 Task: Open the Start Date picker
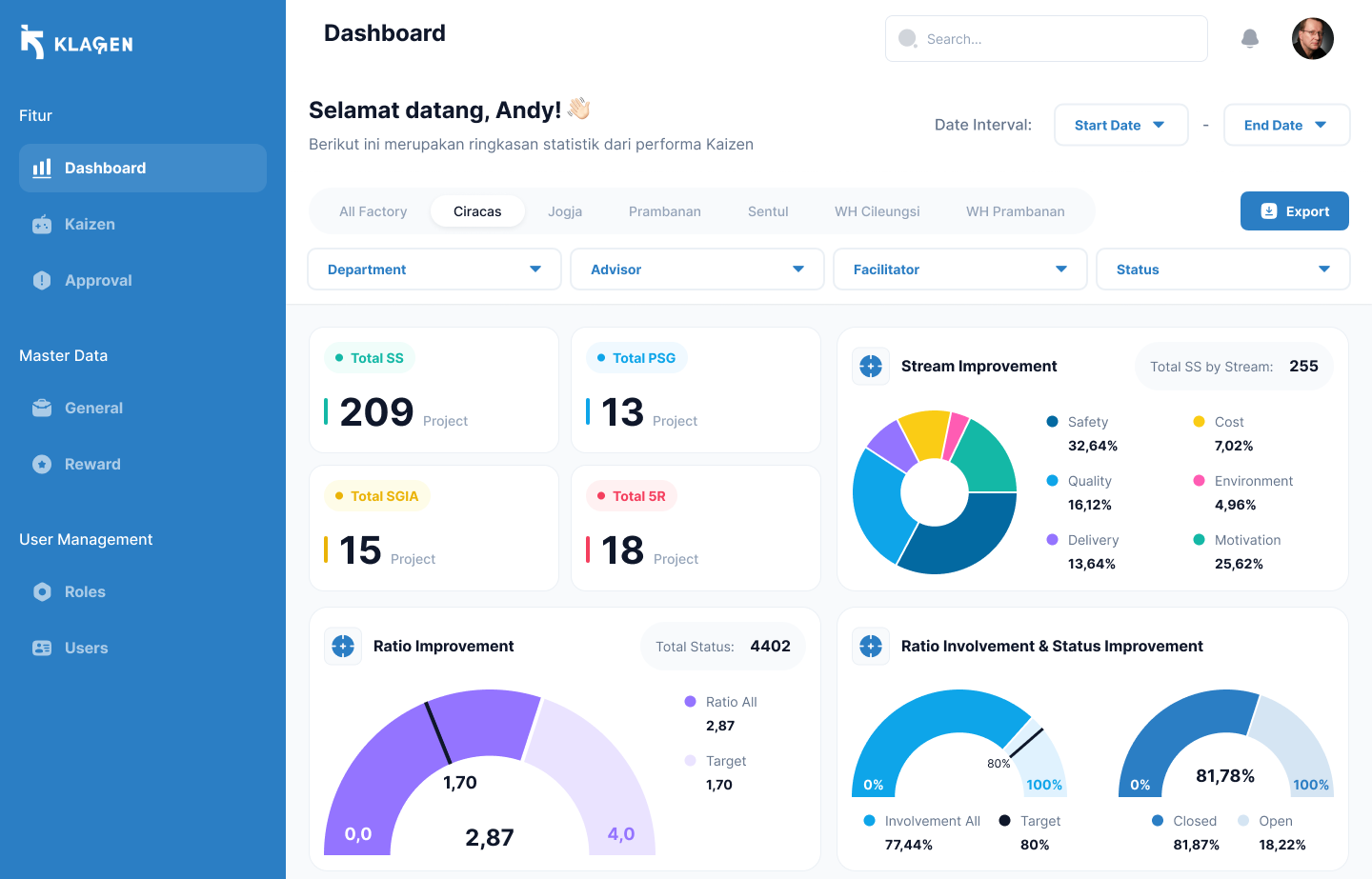click(1120, 125)
